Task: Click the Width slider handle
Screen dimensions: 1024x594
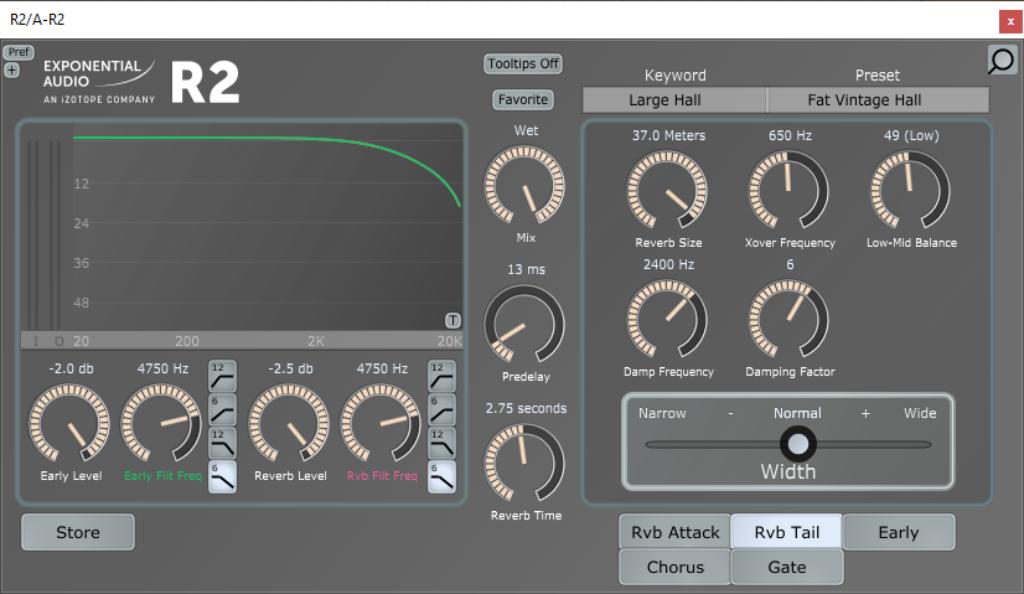Action: [x=798, y=441]
